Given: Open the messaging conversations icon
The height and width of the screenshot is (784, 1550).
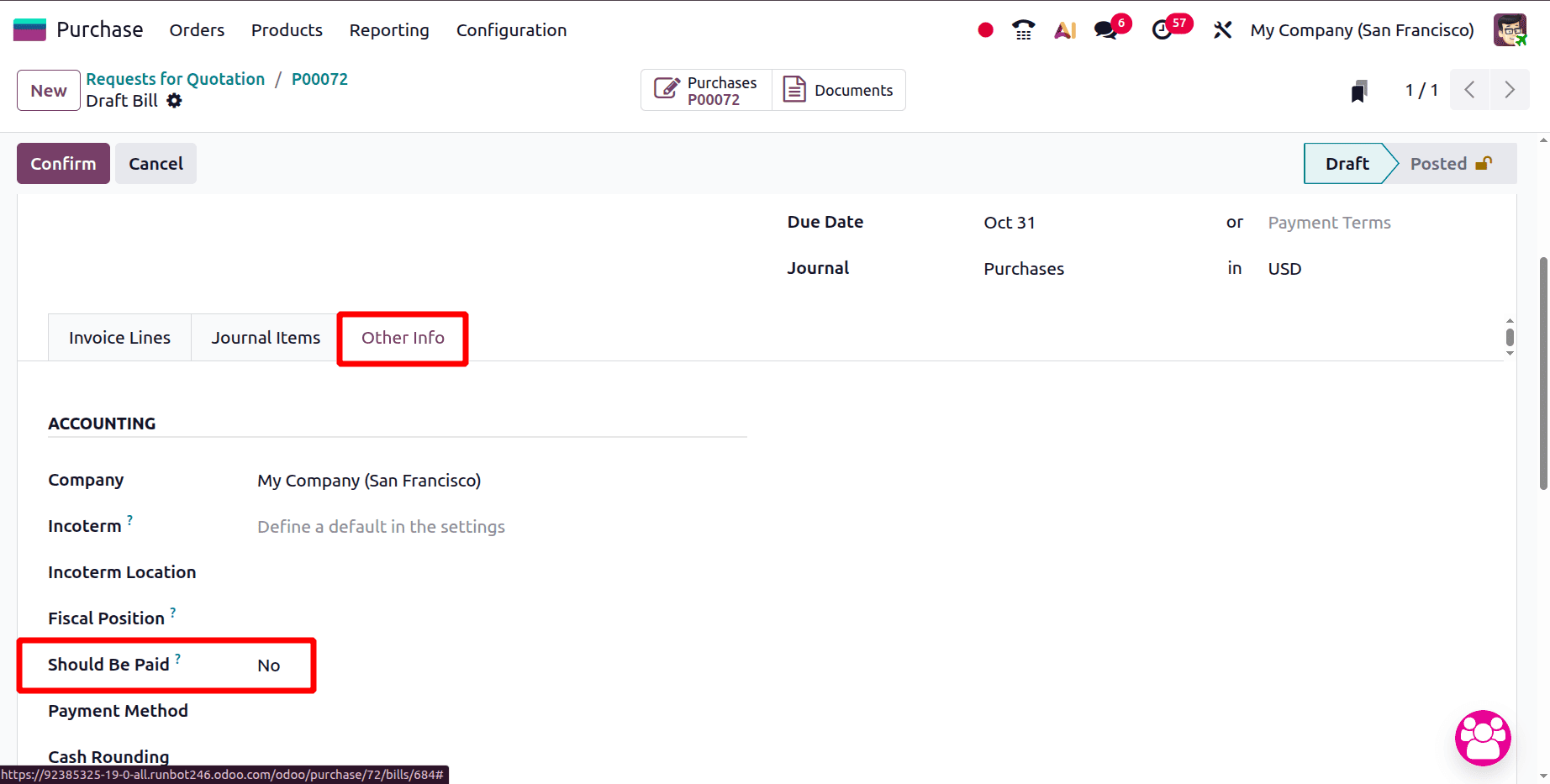Looking at the screenshot, I should click(x=1105, y=29).
